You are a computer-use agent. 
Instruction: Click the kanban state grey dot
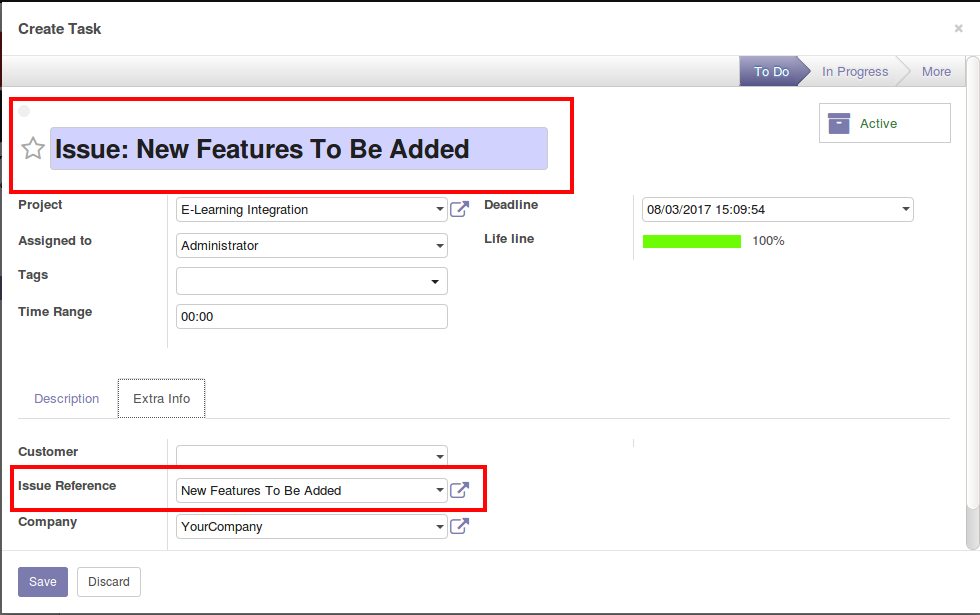point(24,111)
